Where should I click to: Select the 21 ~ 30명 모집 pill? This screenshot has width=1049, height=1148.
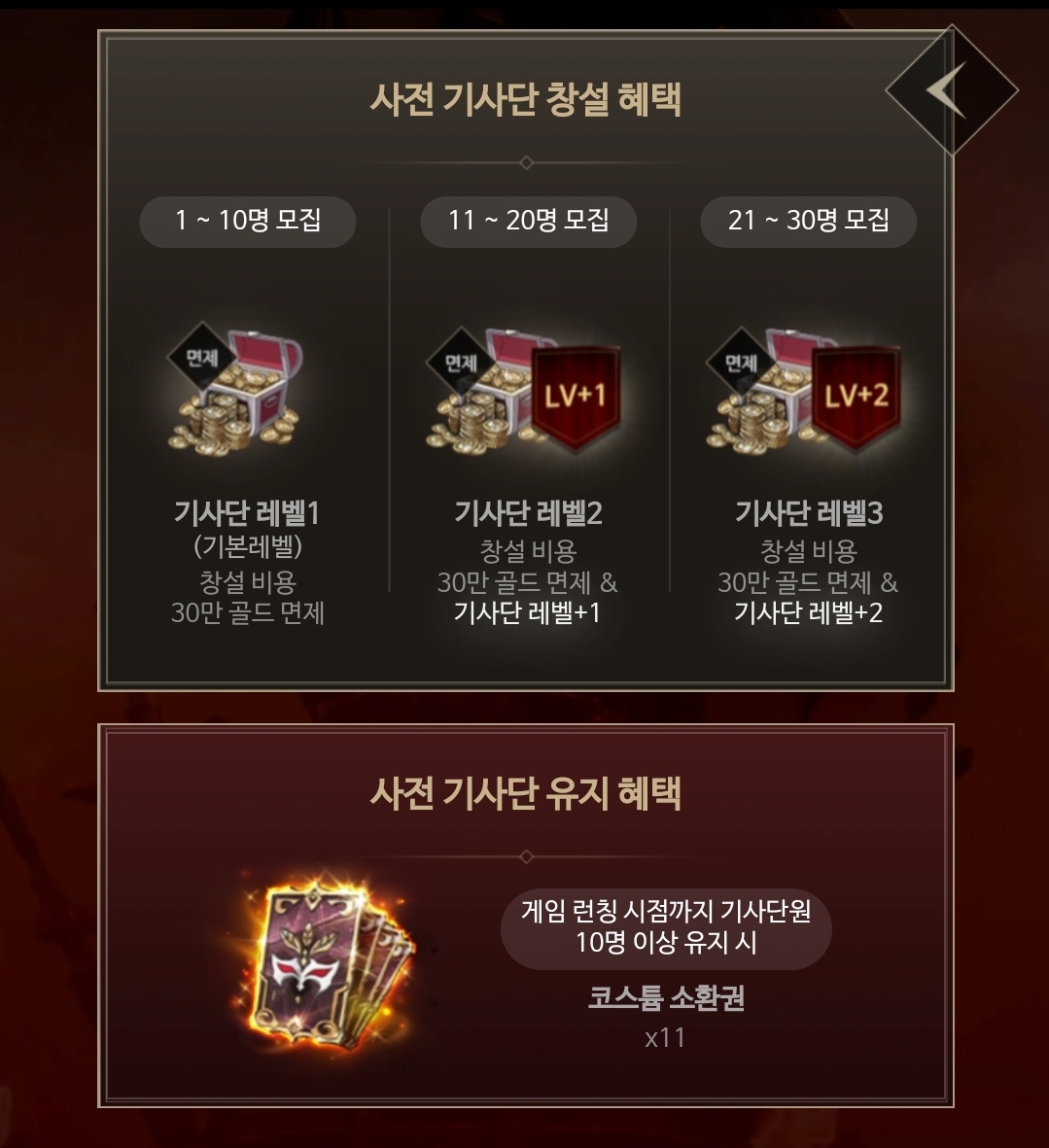[809, 221]
